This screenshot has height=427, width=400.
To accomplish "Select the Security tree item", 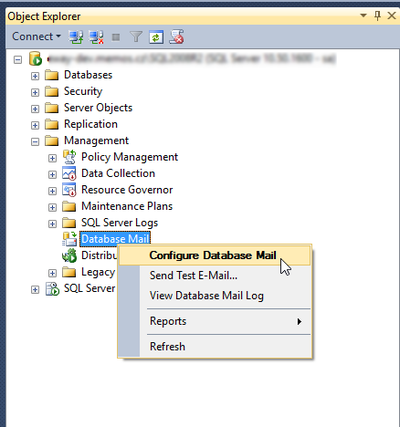I will tap(83, 91).
